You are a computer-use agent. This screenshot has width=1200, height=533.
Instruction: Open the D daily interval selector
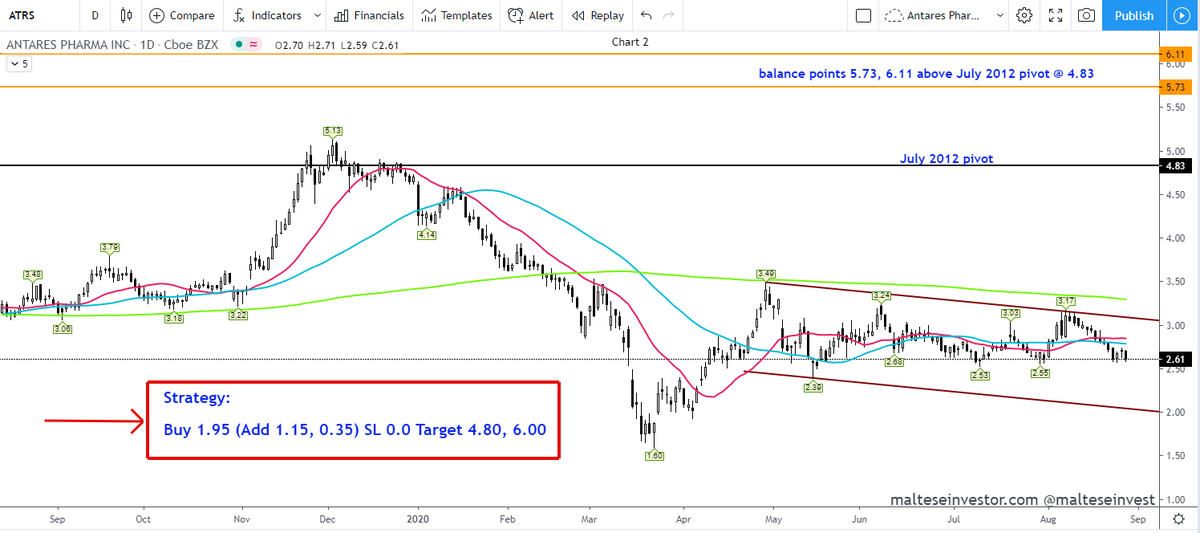[94, 15]
